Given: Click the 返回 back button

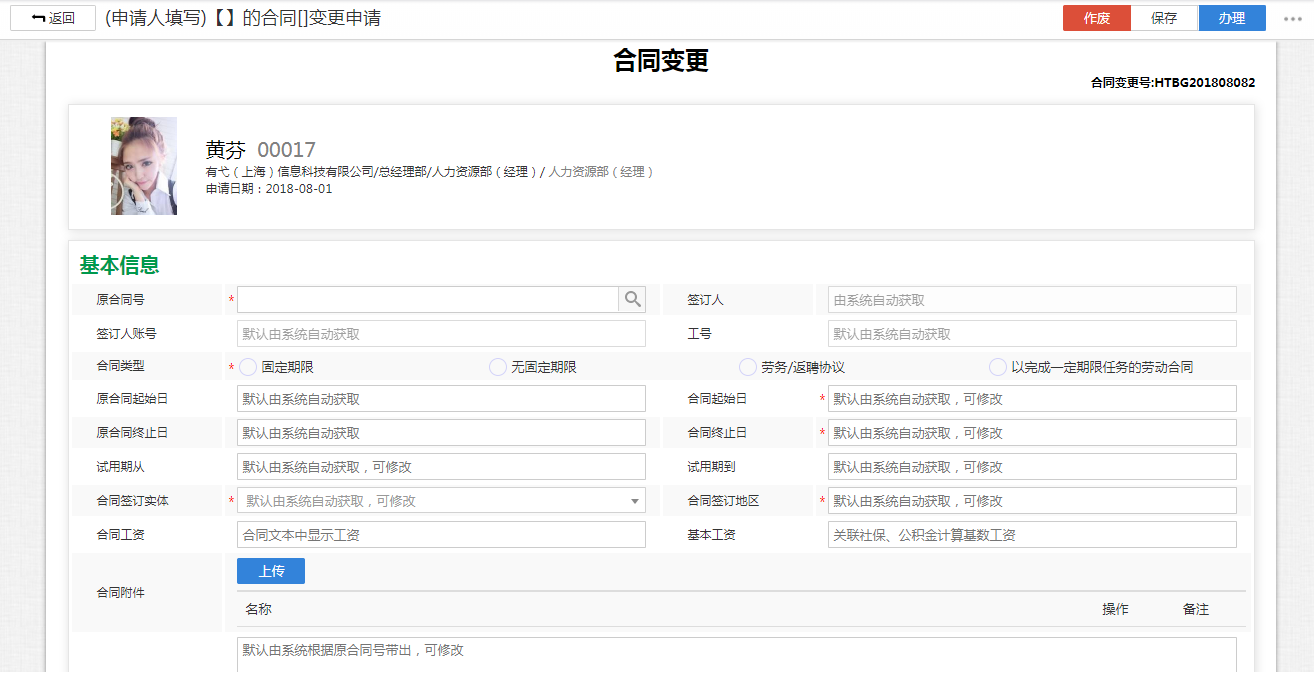Looking at the screenshot, I should tap(53, 18).
